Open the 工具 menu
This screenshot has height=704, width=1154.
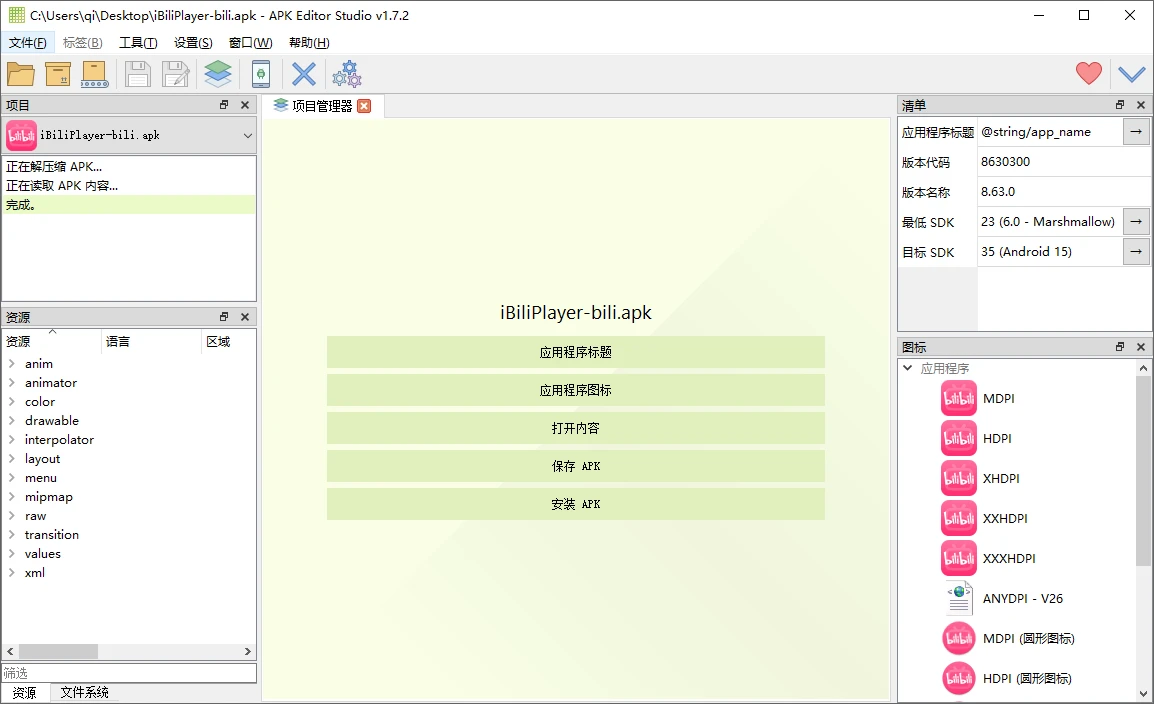[138, 43]
